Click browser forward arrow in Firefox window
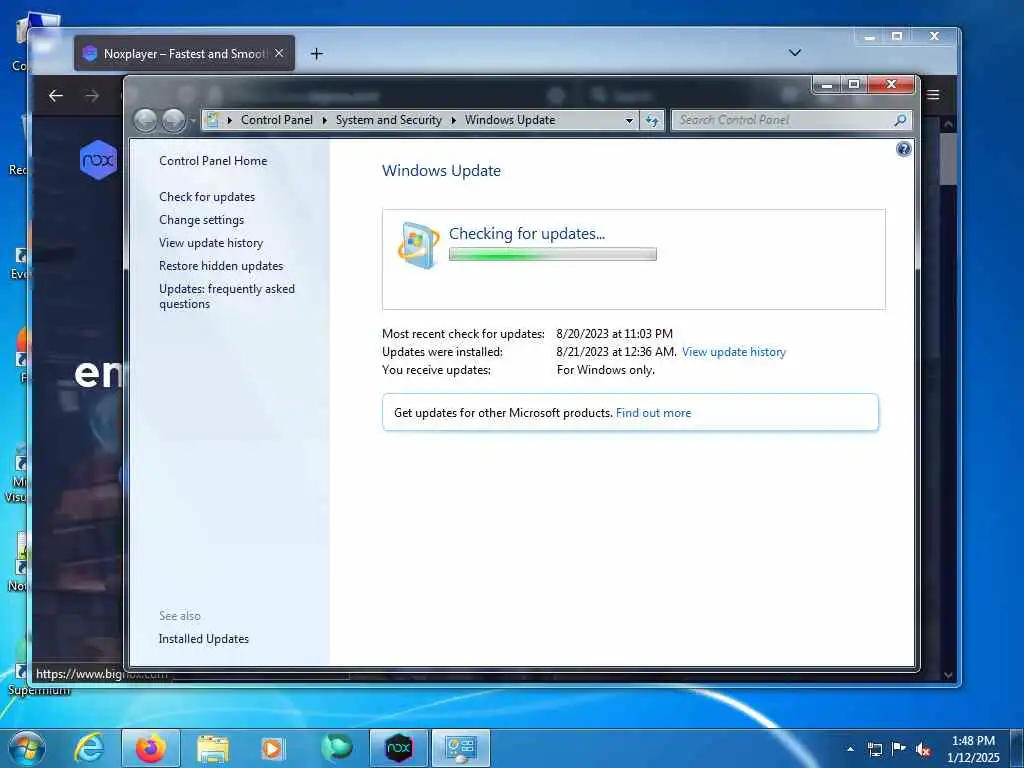 point(92,96)
